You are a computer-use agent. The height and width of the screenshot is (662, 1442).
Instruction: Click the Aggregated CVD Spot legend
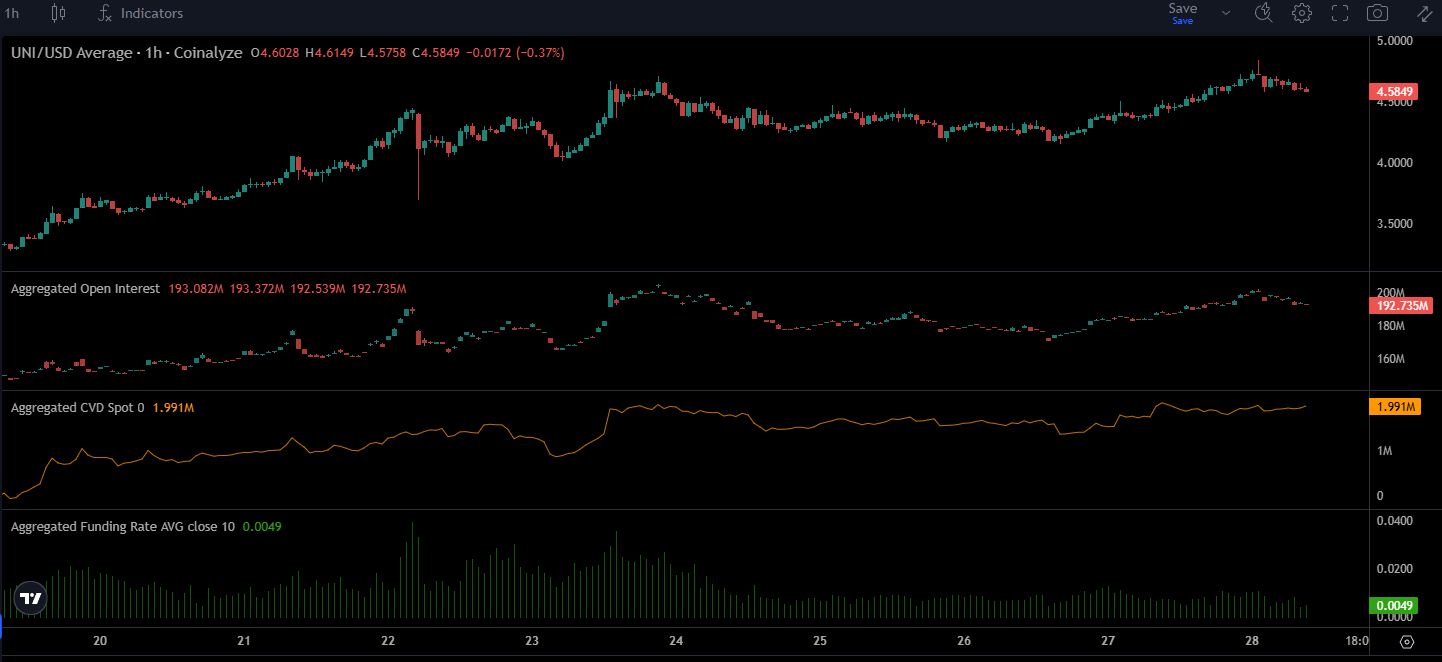pyautogui.click(x=78, y=408)
